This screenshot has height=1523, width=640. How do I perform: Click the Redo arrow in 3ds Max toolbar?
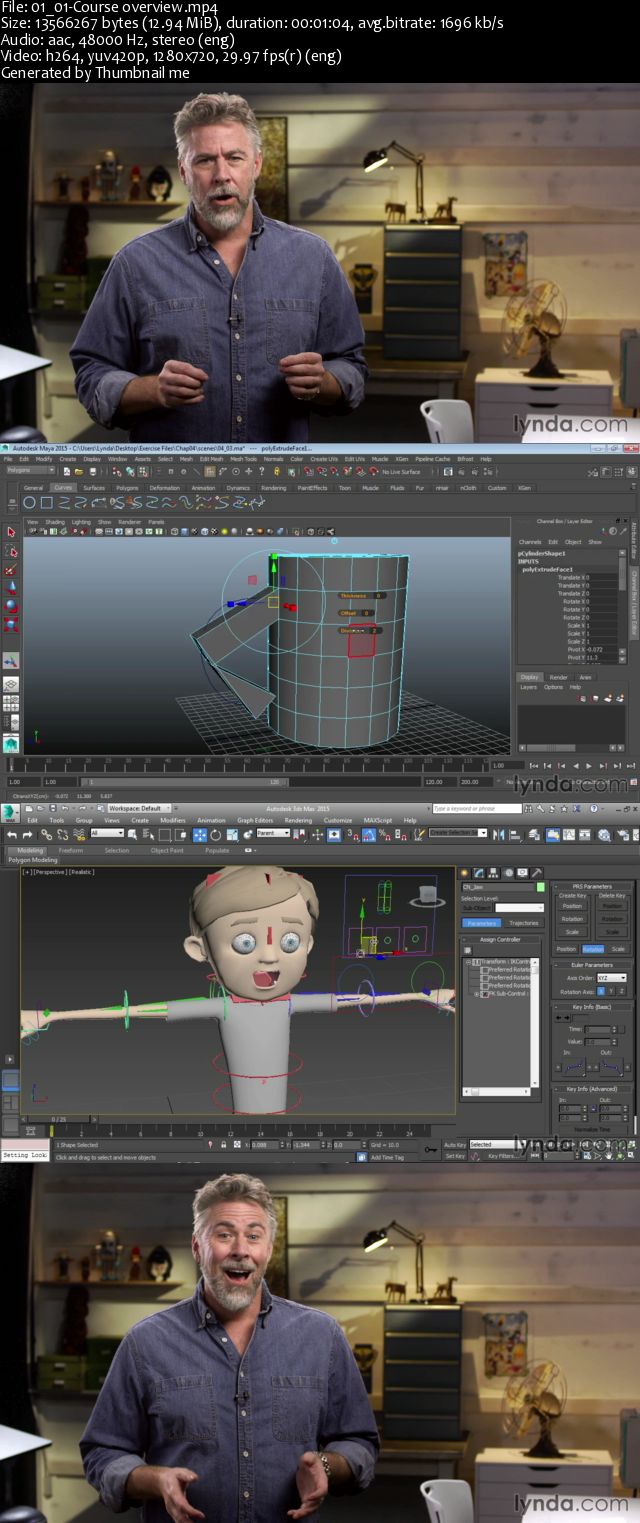27,835
